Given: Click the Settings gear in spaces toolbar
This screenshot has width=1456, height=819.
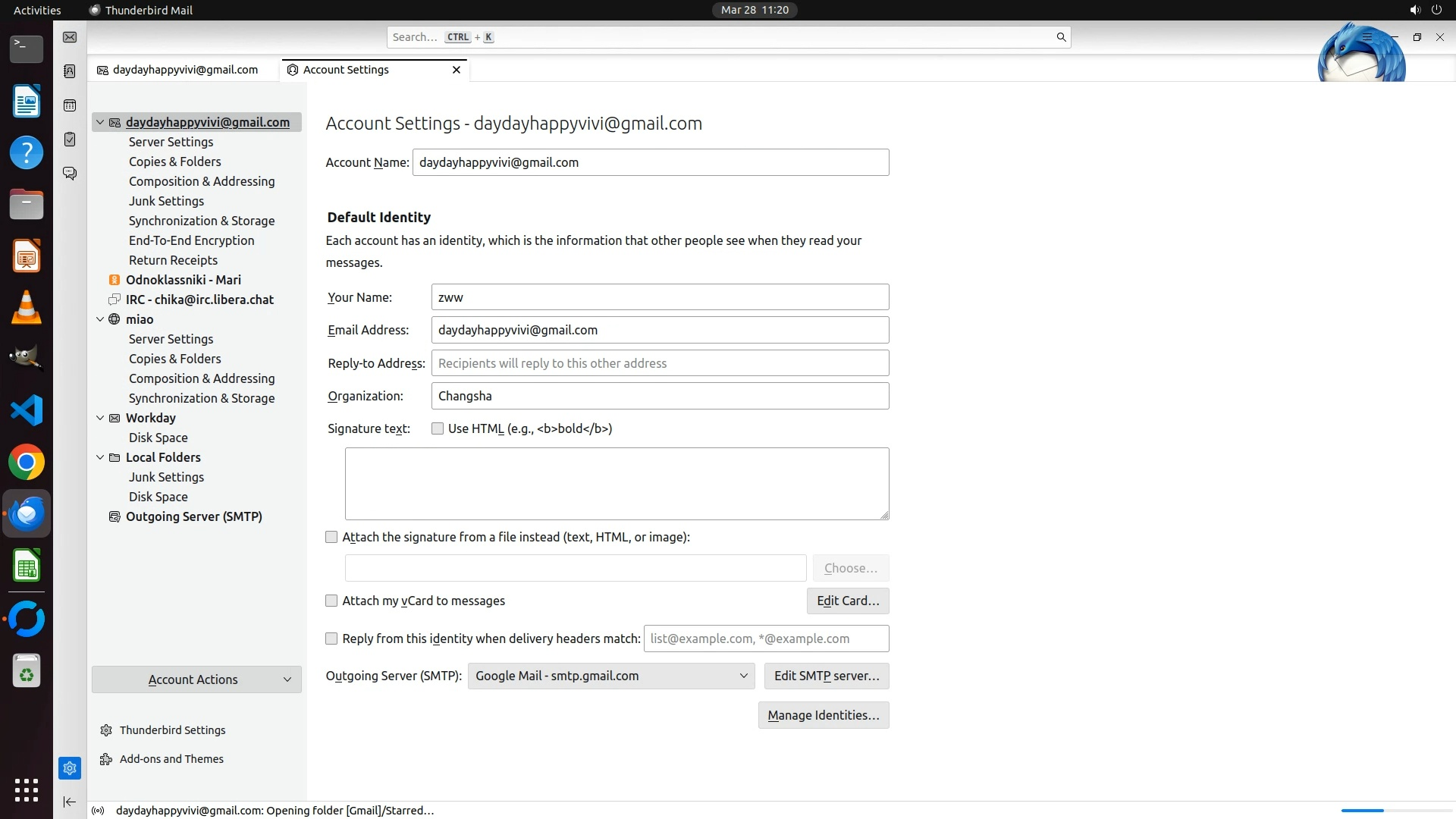Looking at the screenshot, I should (x=70, y=768).
